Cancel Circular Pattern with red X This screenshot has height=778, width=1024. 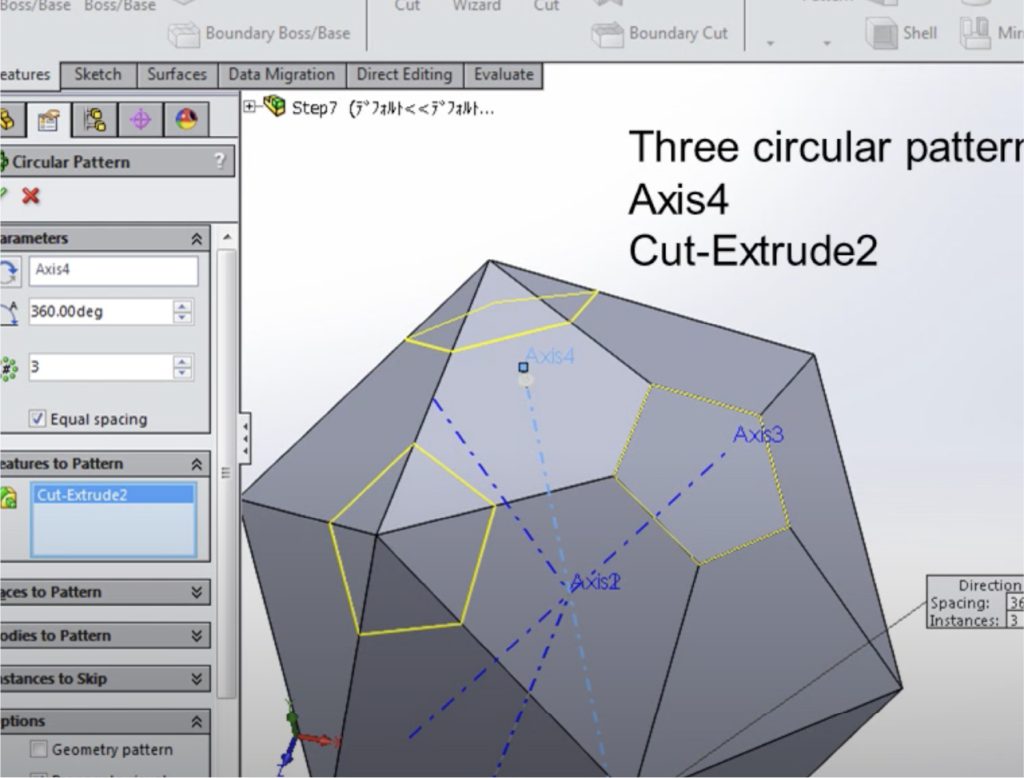click(31, 195)
